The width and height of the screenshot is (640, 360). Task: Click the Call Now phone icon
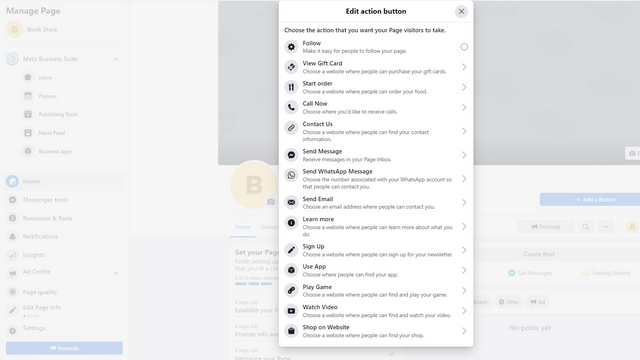(x=291, y=107)
